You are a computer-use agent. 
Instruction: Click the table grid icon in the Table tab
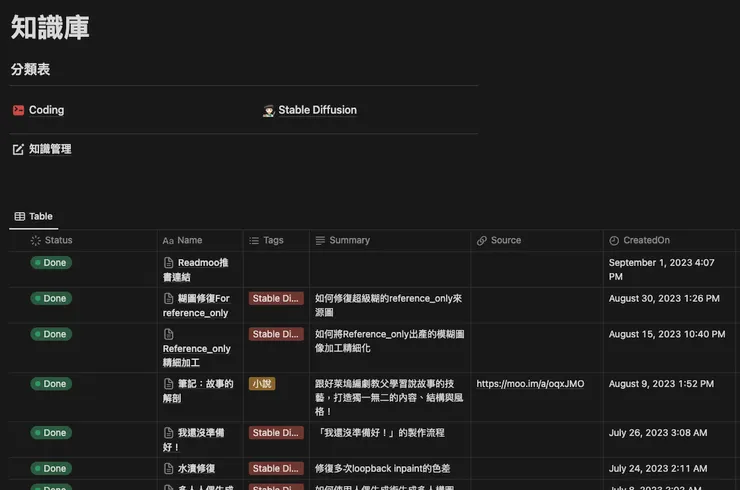[x=20, y=216]
